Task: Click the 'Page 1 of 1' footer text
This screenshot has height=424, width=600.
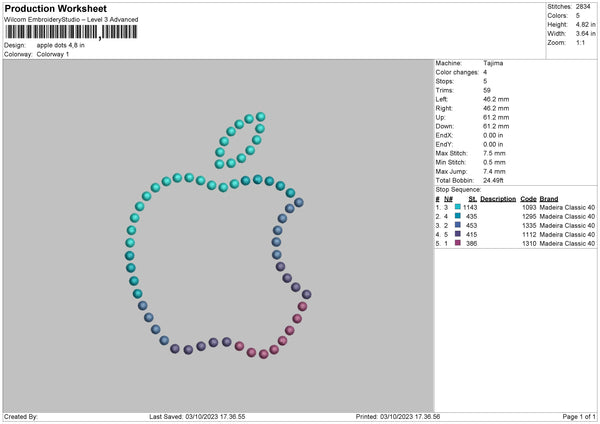Action: [579, 417]
